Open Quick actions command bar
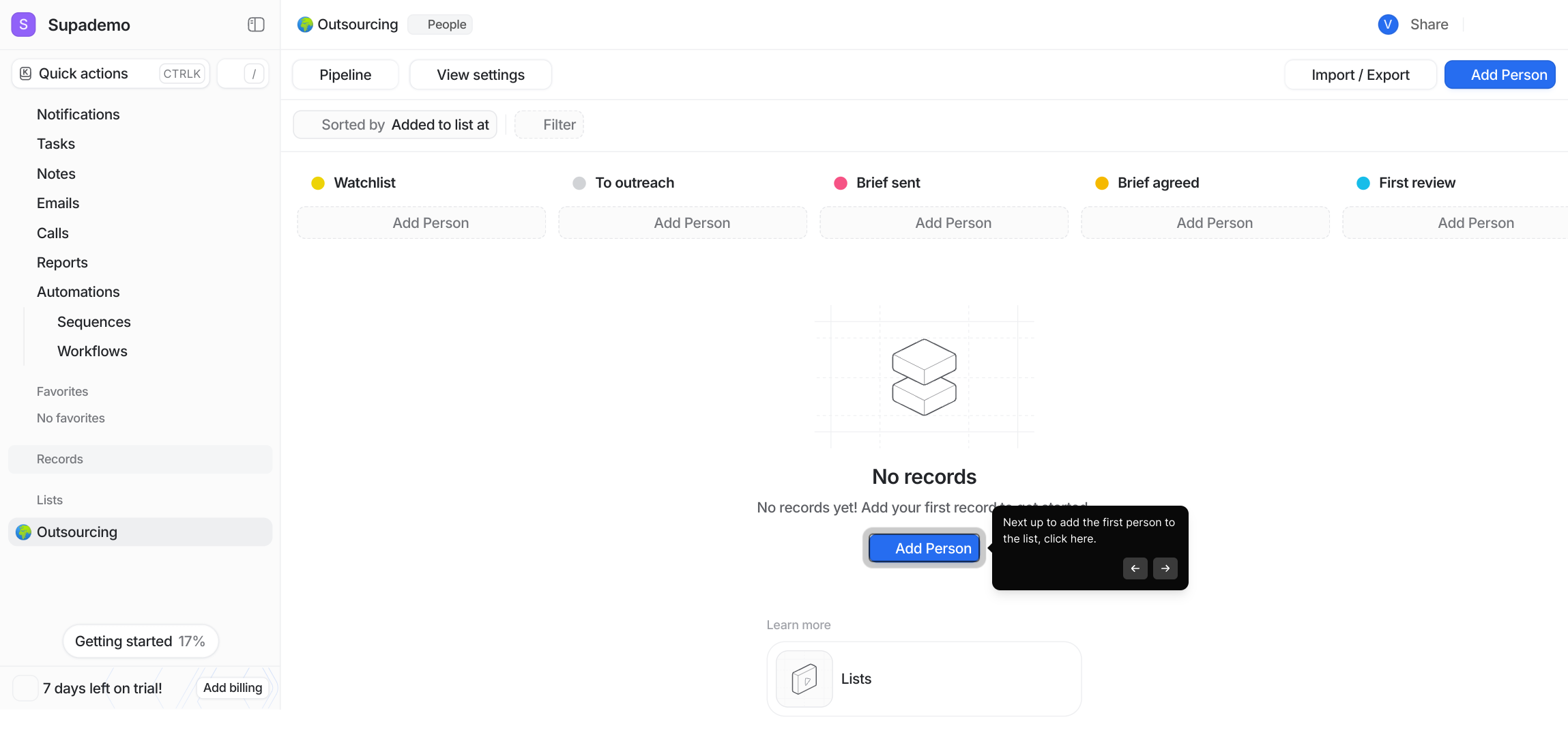The width and height of the screenshot is (1568, 737). pyautogui.click(x=111, y=74)
